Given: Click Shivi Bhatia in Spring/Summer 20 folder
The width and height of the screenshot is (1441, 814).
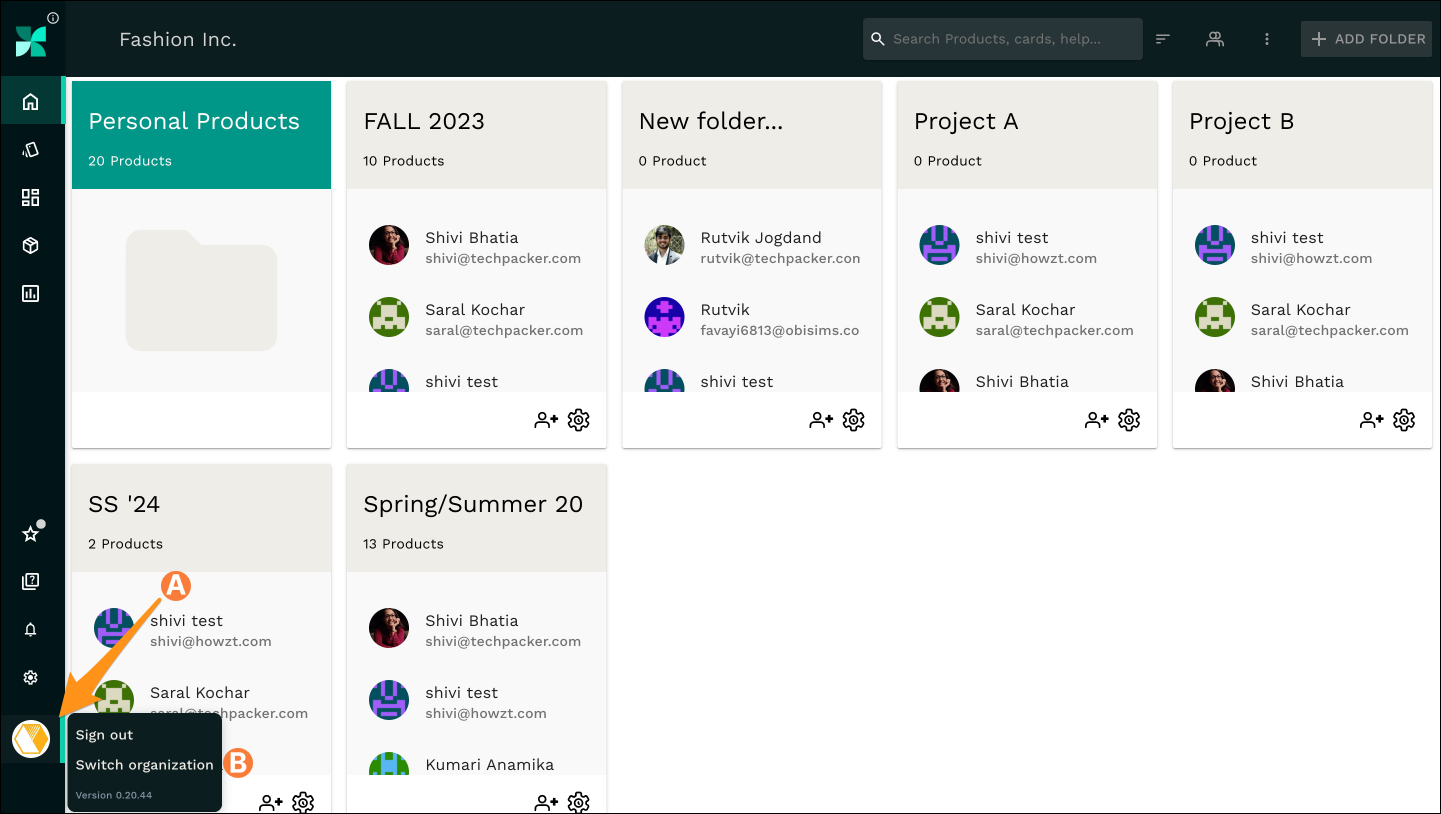Looking at the screenshot, I should [x=472, y=621].
